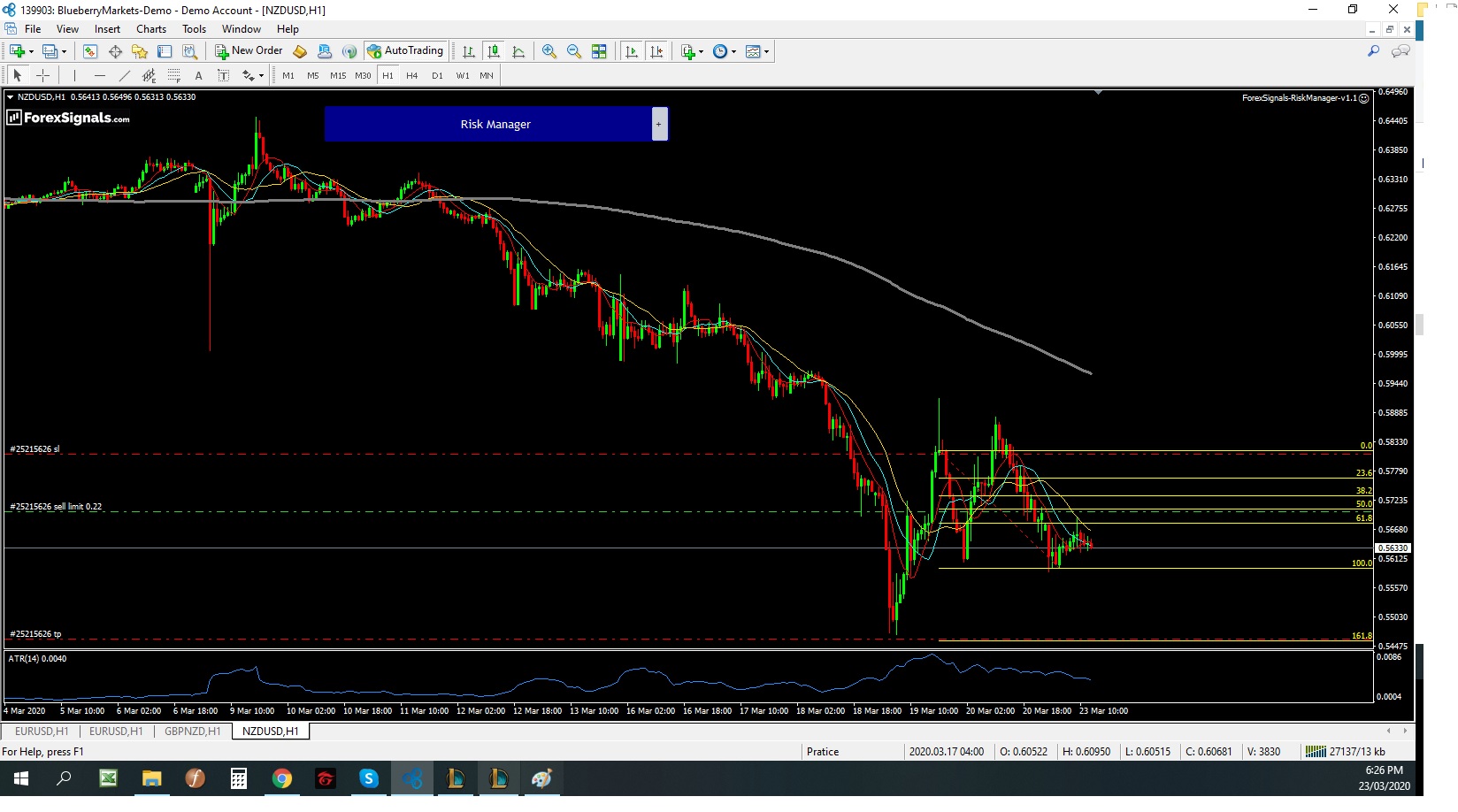Expand the Templates dropdown arrow
Image resolution: width=1458 pixels, height=812 pixels.
coord(766,51)
